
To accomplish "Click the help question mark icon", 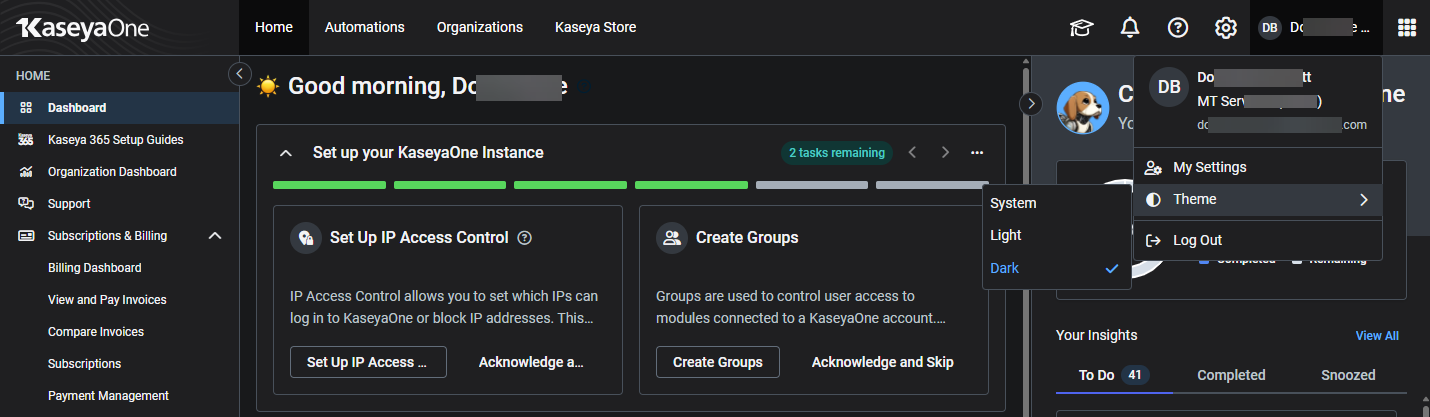I will coord(1178,28).
